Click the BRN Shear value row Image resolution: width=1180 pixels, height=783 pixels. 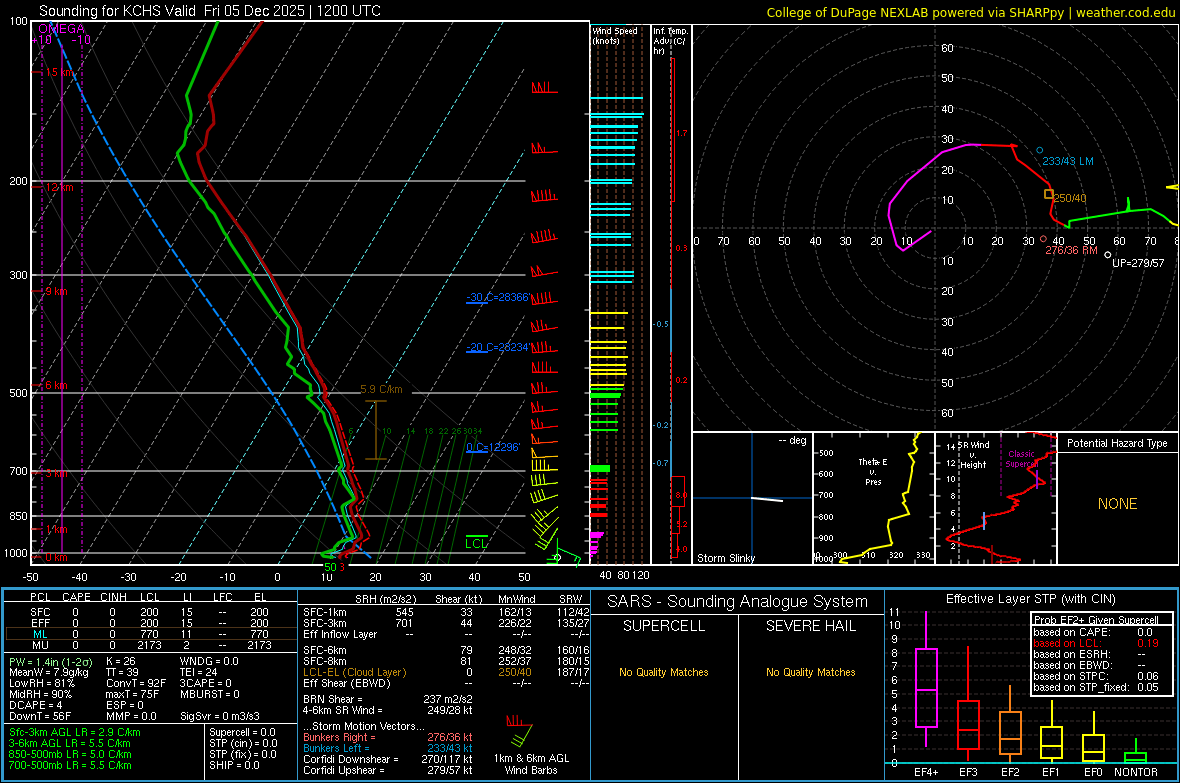click(x=388, y=699)
